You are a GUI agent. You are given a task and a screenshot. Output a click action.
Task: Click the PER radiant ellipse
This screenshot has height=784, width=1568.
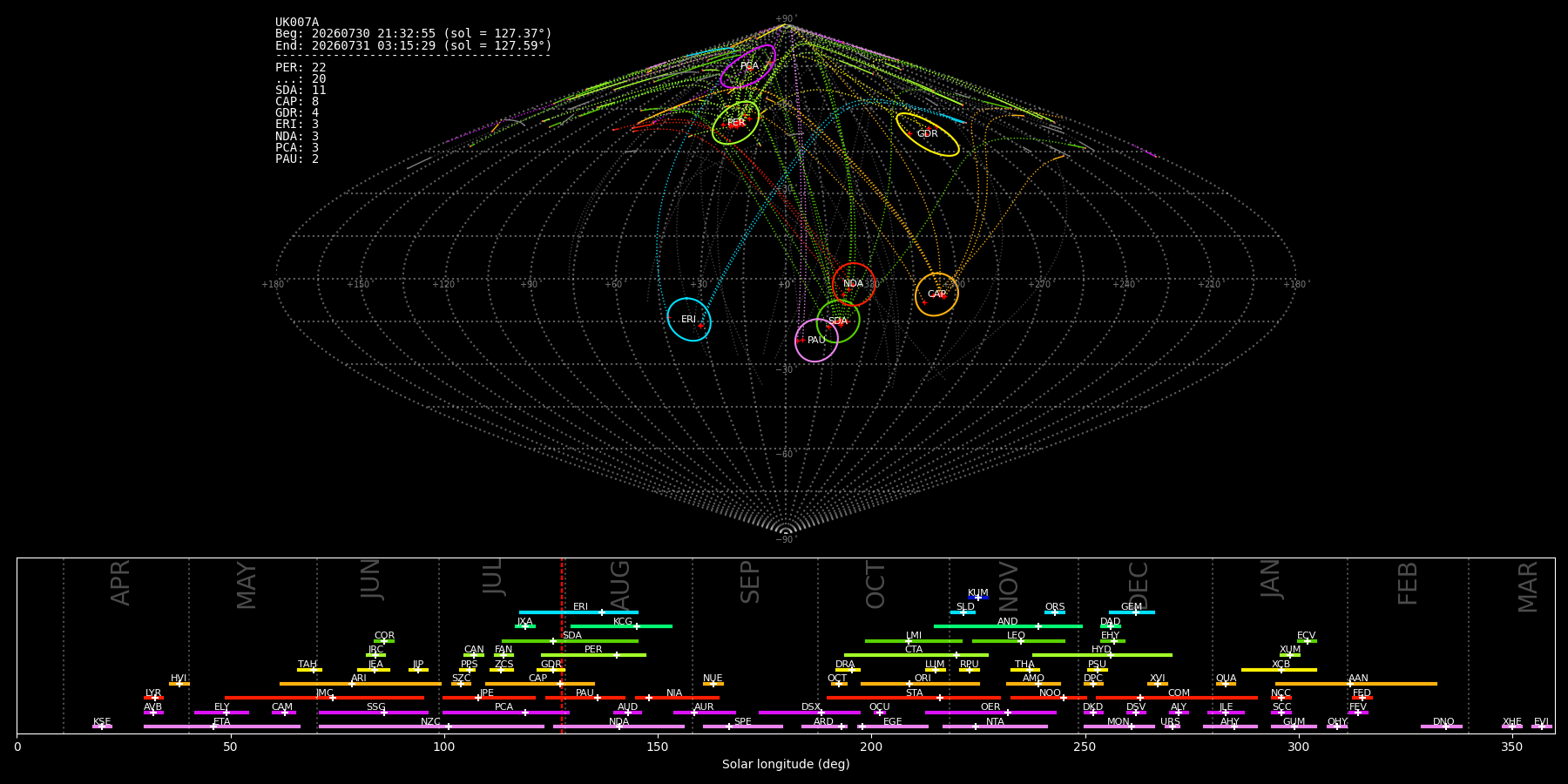735,123
